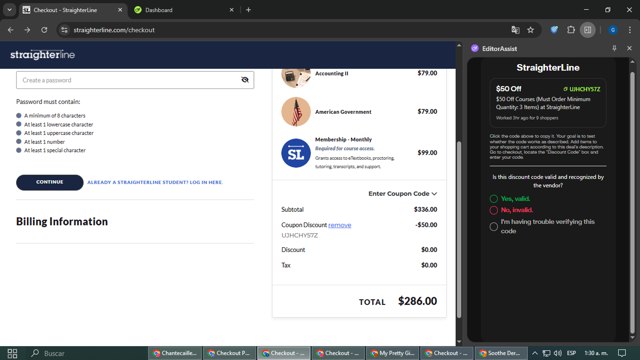Open the Extensions puzzle icon
The width and height of the screenshot is (640, 360).
coord(571,30)
